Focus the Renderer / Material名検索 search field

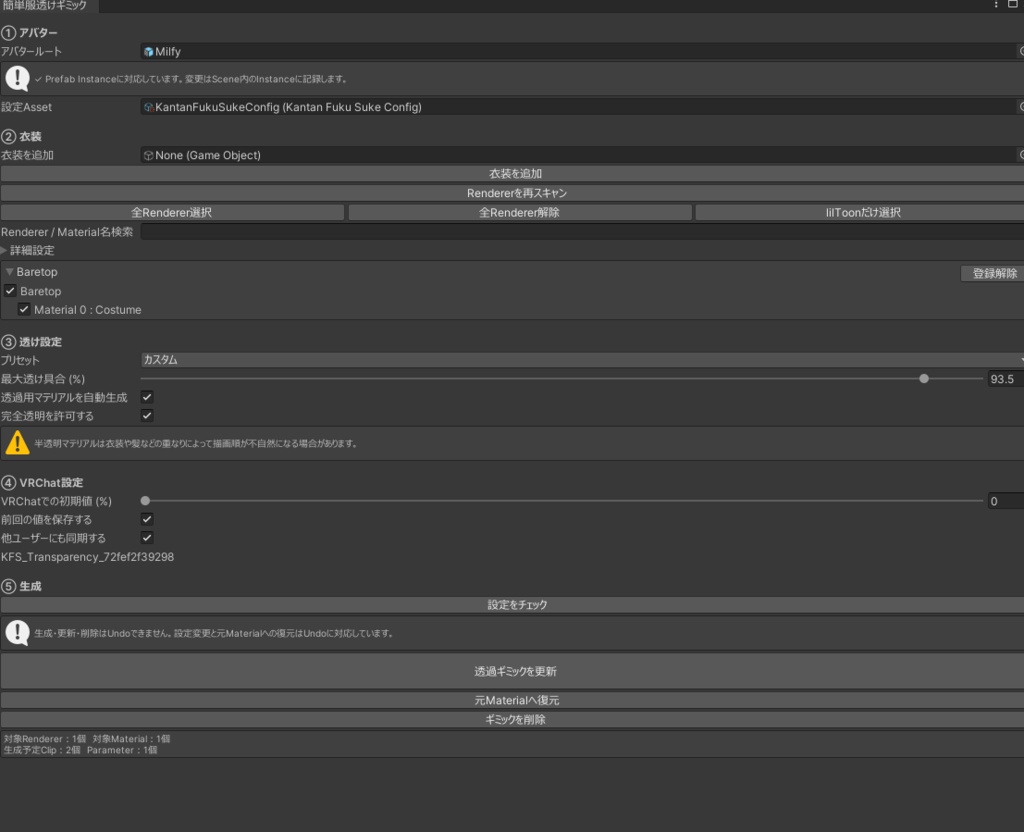coord(582,232)
